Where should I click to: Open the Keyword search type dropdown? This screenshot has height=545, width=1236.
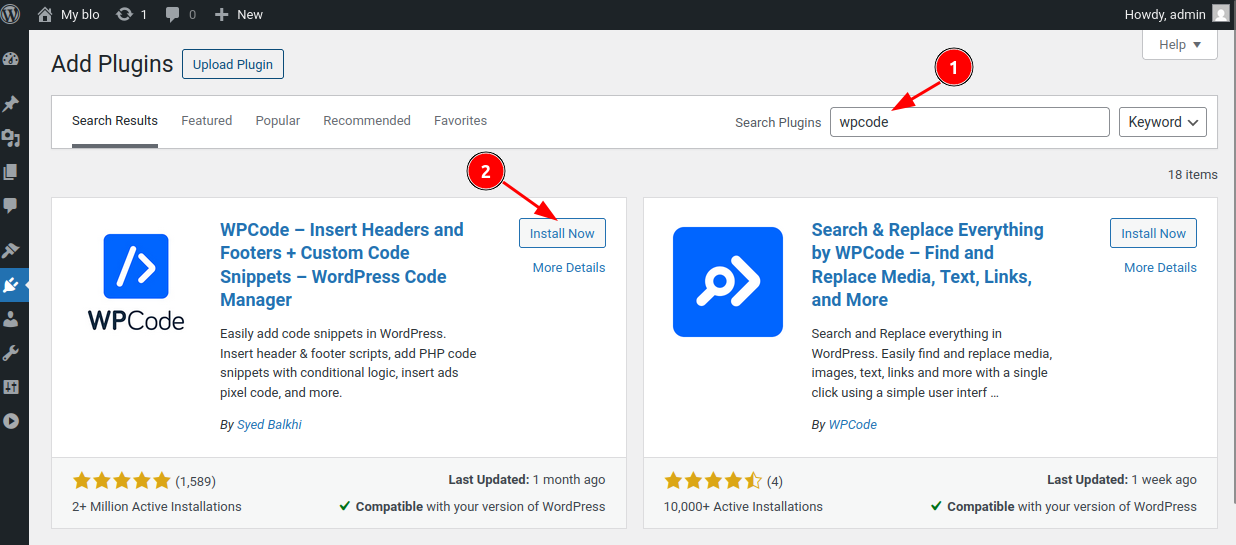[x=1162, y=122]
